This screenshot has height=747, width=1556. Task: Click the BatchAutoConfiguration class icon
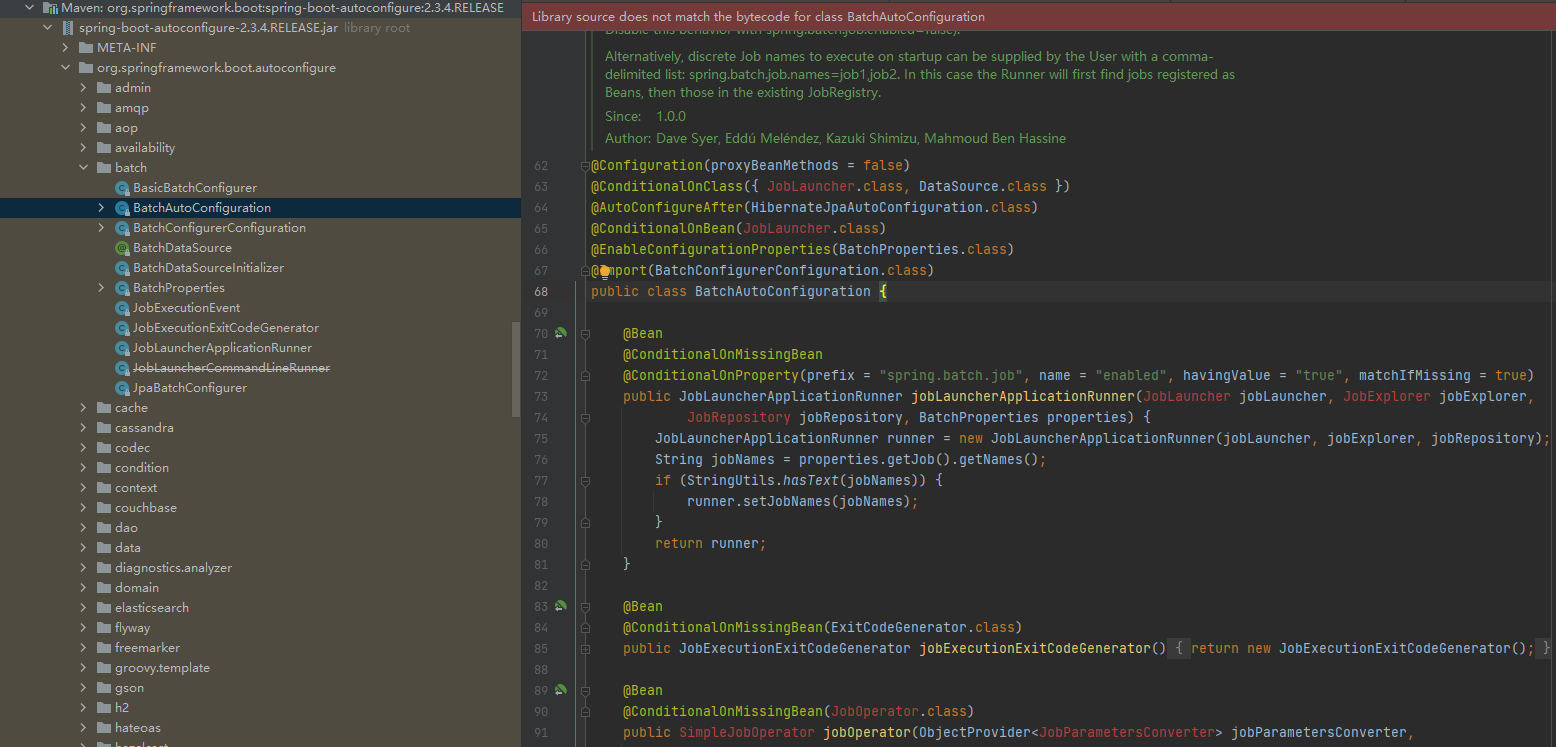123,208
